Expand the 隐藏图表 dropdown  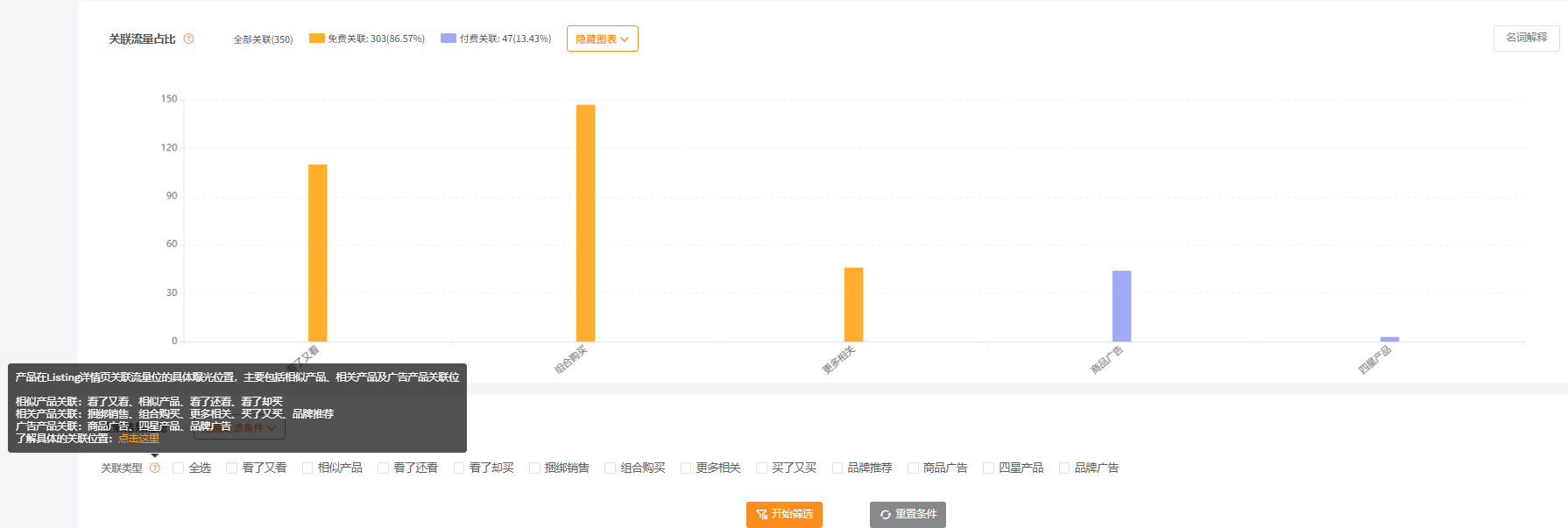(x=602, y=39)
